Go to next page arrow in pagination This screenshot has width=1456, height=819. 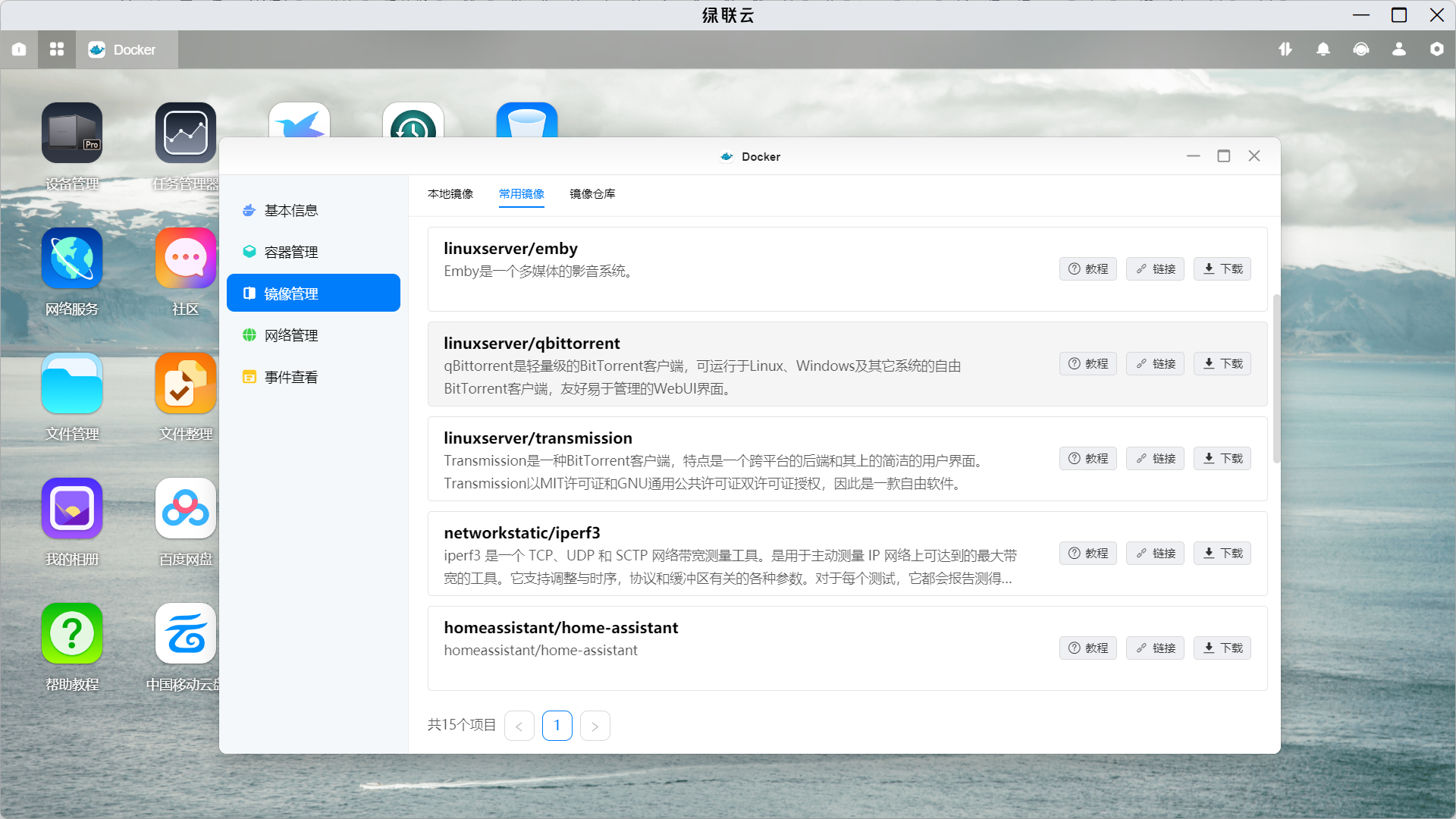(x=595, y=726)
